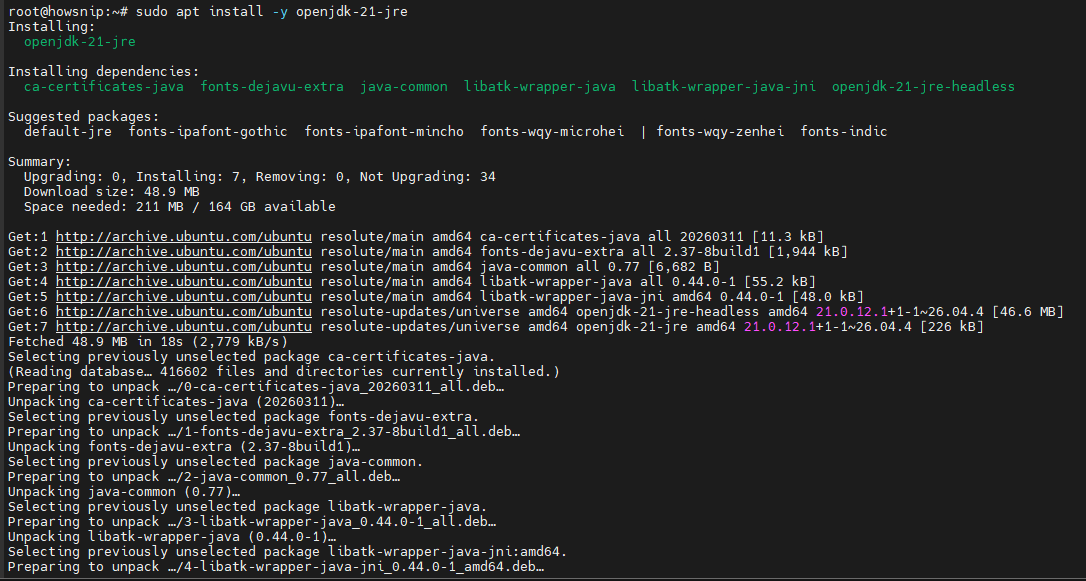
Task: Click the 'Download size: 48.9 MB' line
Action: (x=112, y=192)
